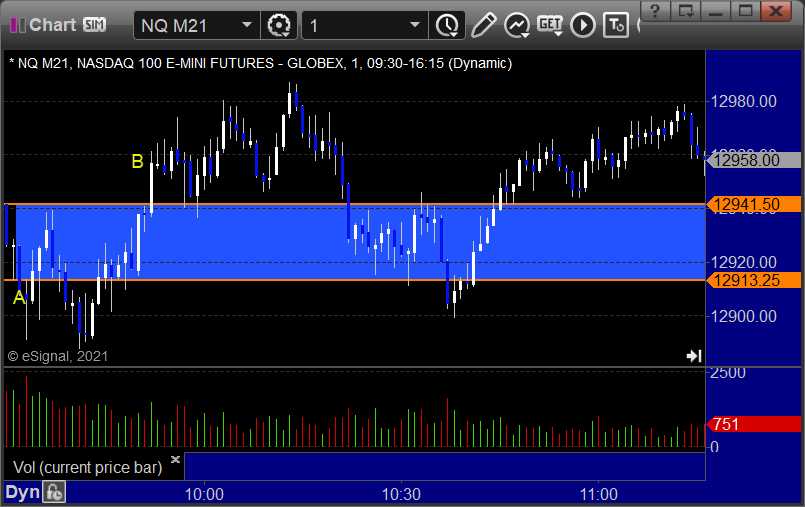Close the chart window with red X

(776, 11)
